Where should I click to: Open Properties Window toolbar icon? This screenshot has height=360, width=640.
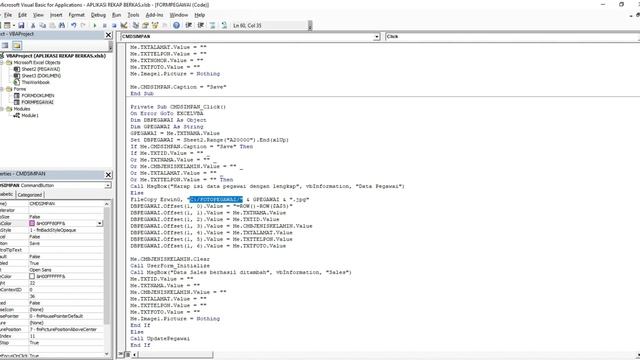click(145, 25)
